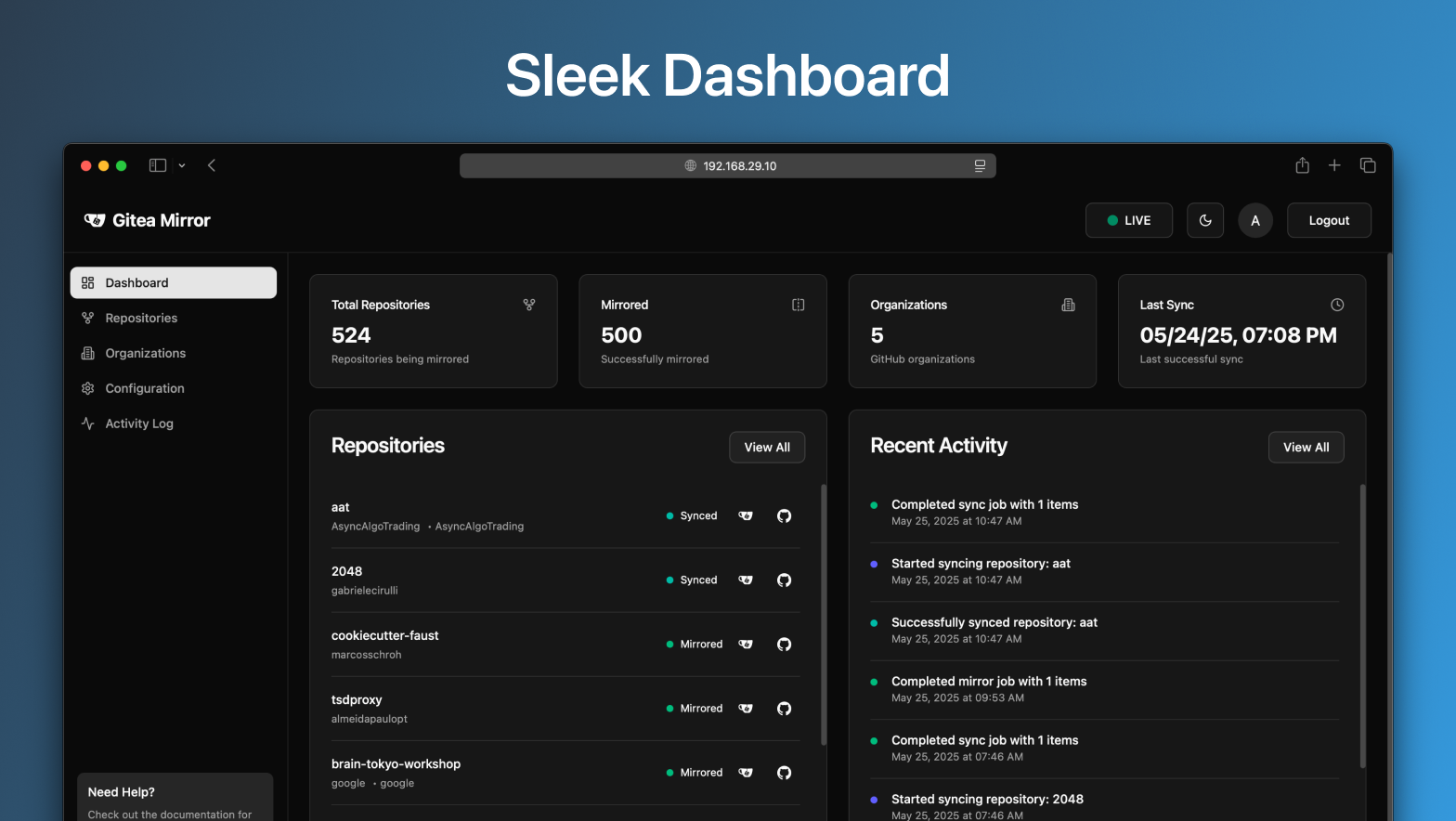Click the Repositories list scrollbar
Viewport: 1456px width, 821px height.
point(824,613)
